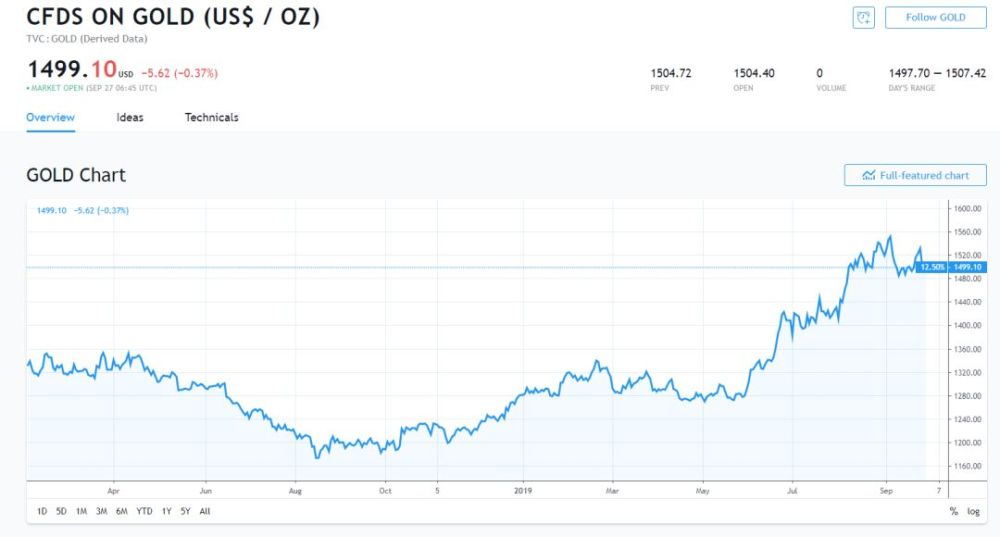1000x537 pixels.
Task: Choose the 6M chart range
Action: (x=121, y=511)
